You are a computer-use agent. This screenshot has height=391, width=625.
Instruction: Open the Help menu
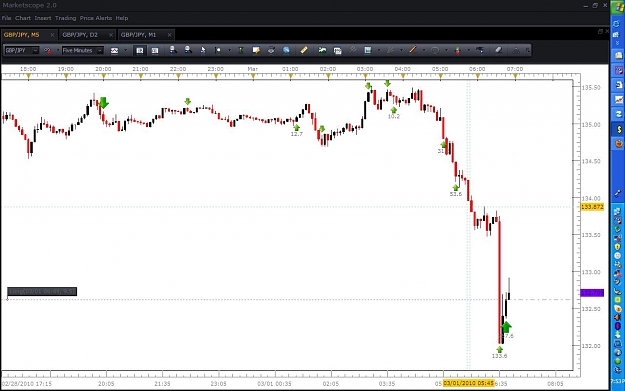click(x=122, y=18)
